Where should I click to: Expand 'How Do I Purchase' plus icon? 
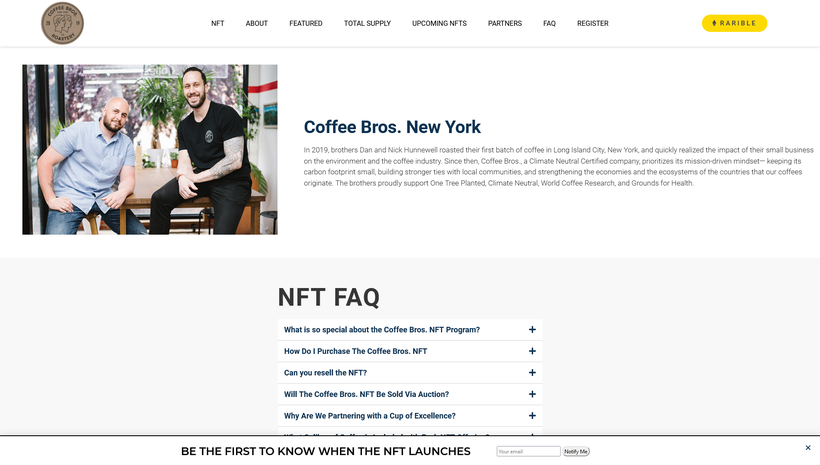pyautogui.click(x=532, y=351)
